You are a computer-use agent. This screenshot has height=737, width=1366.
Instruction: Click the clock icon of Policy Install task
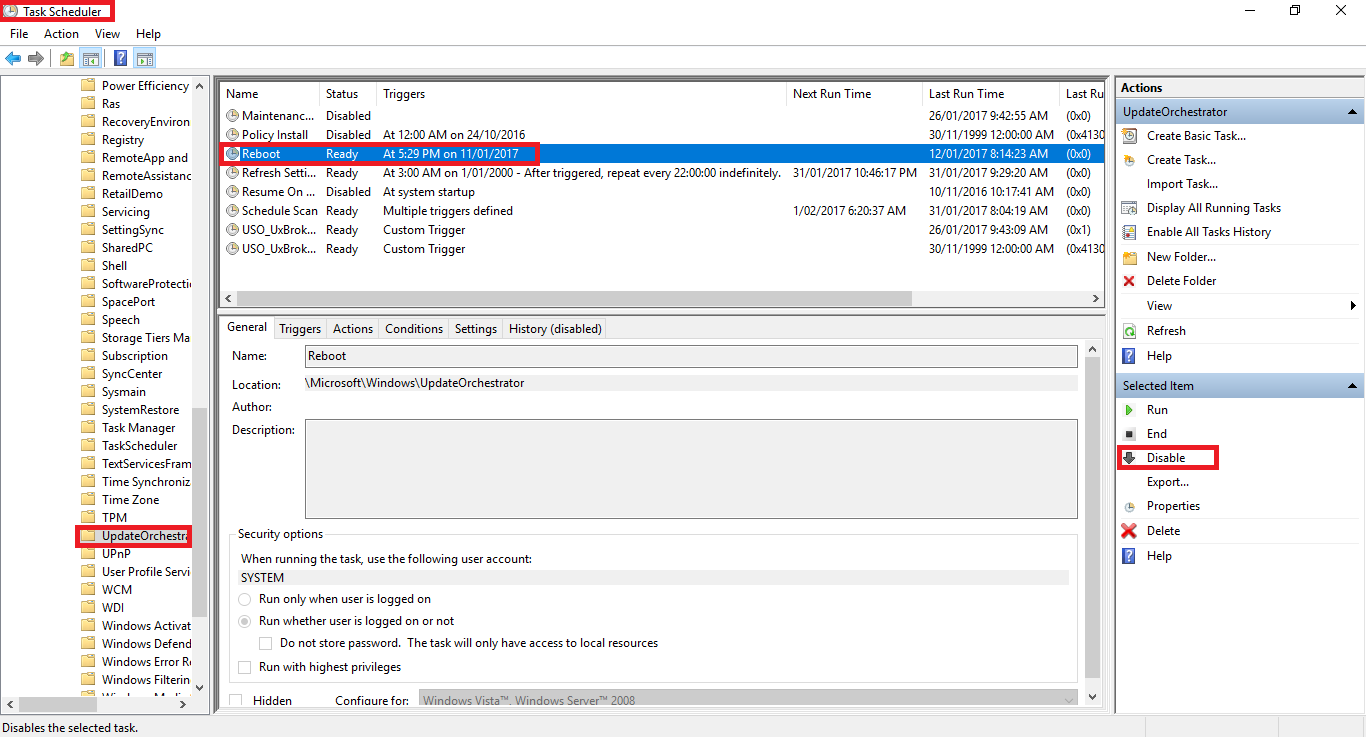click(233, 134)
